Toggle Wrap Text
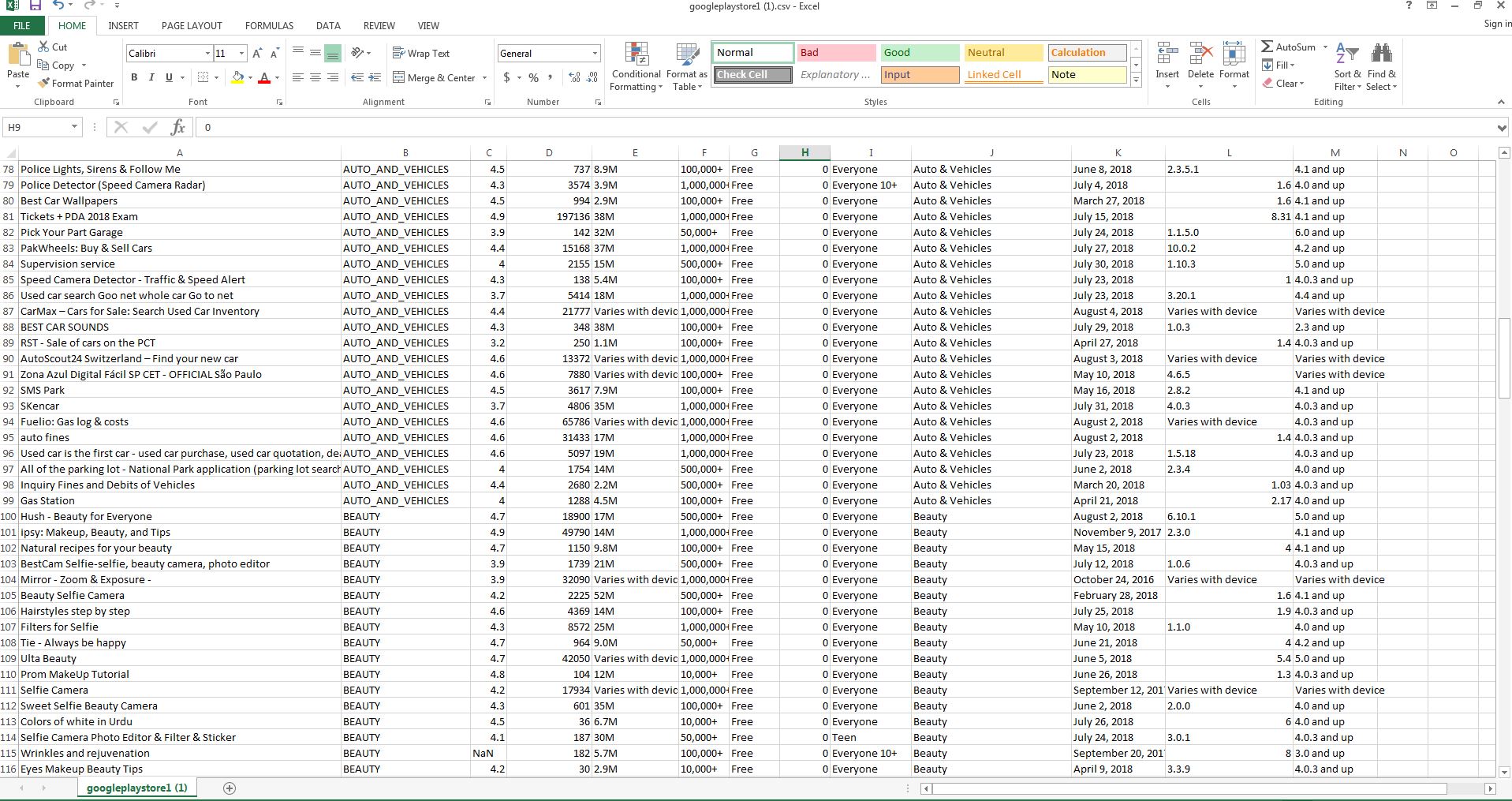1512x801 pixels. (x=421, y=53)
